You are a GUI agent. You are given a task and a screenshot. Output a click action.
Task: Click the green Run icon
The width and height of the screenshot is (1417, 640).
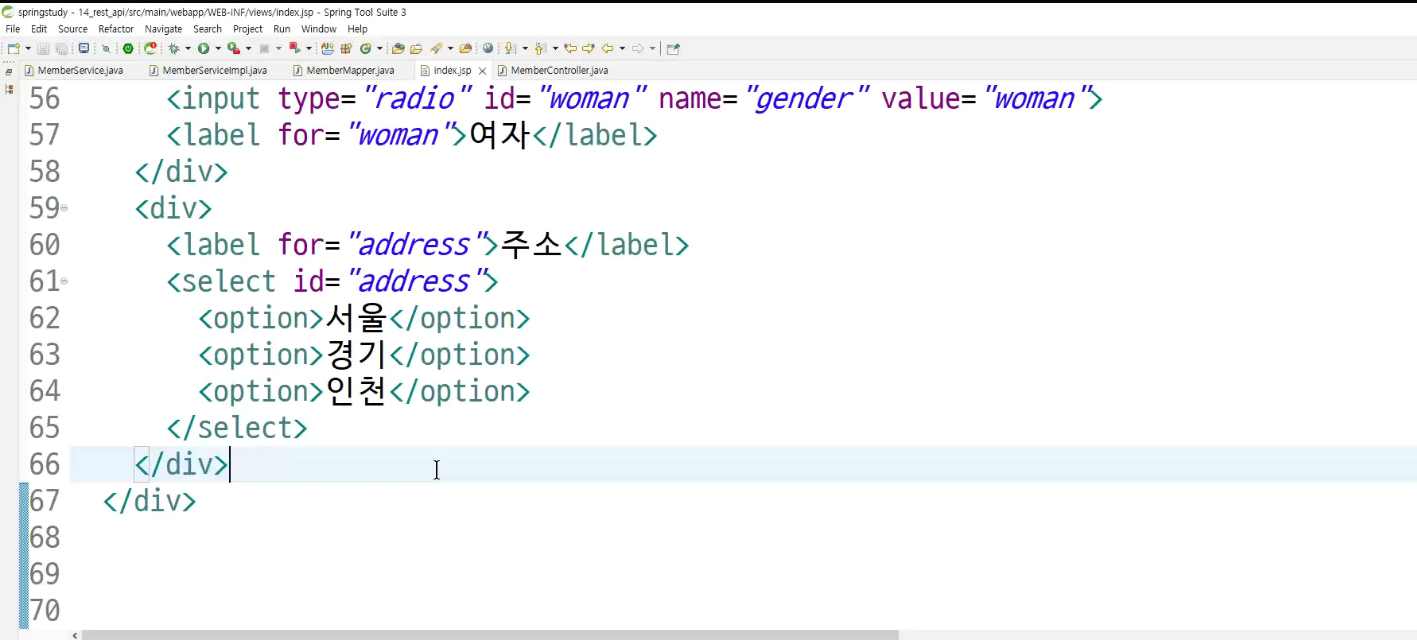click(x=203, y=48)
